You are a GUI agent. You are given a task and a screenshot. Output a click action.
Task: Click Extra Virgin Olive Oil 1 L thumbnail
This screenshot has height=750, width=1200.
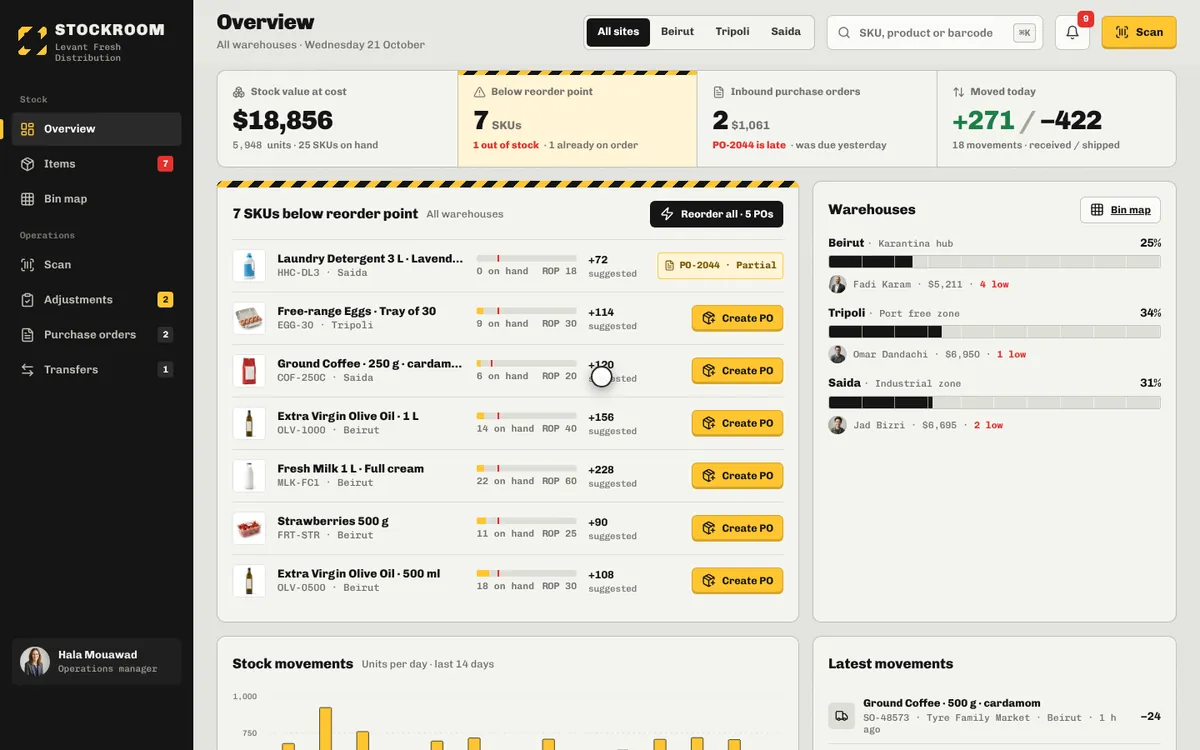tap(249, 423)
